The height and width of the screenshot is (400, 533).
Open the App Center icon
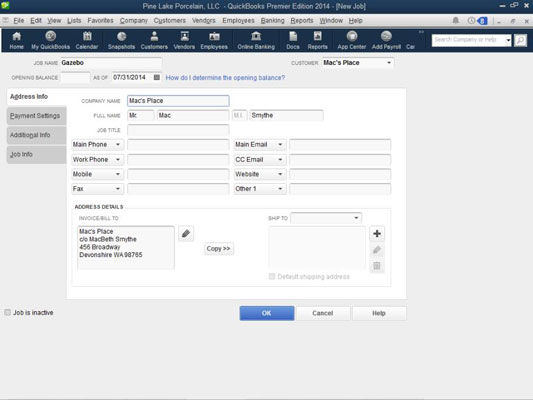[x=351, y=40]
